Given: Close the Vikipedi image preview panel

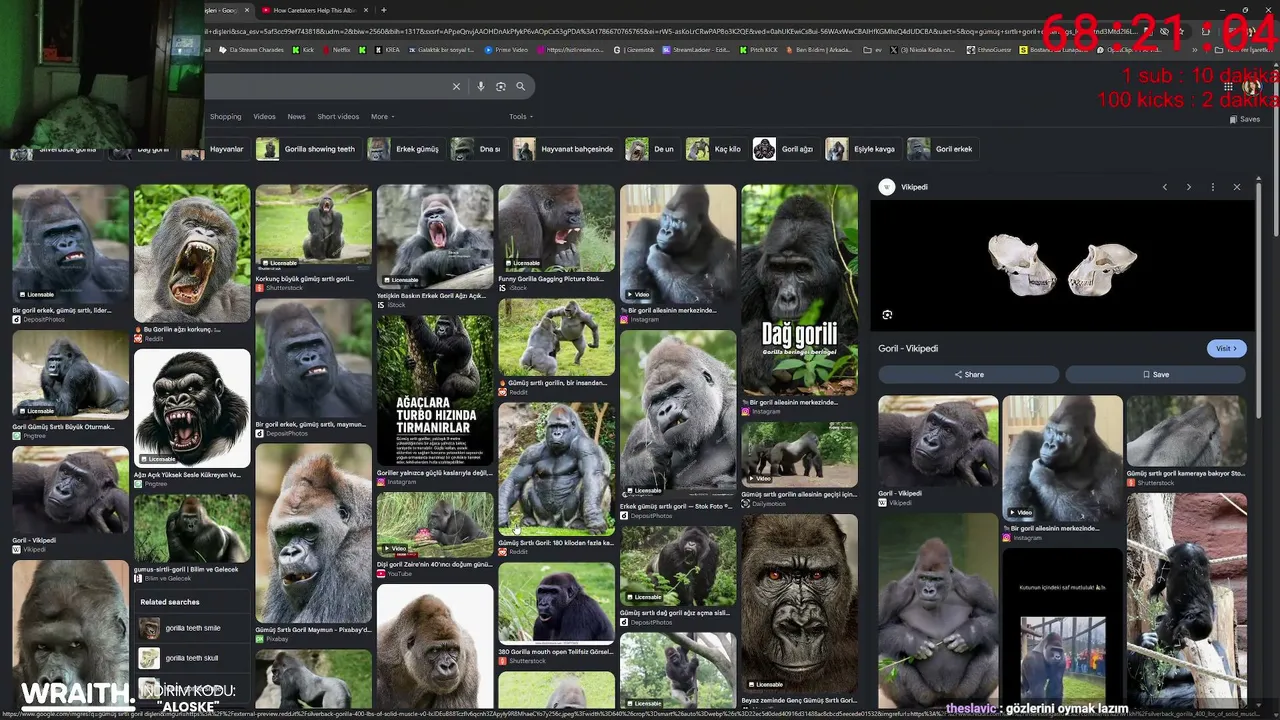Looking at the screenshot, I should click(1237, 187).
